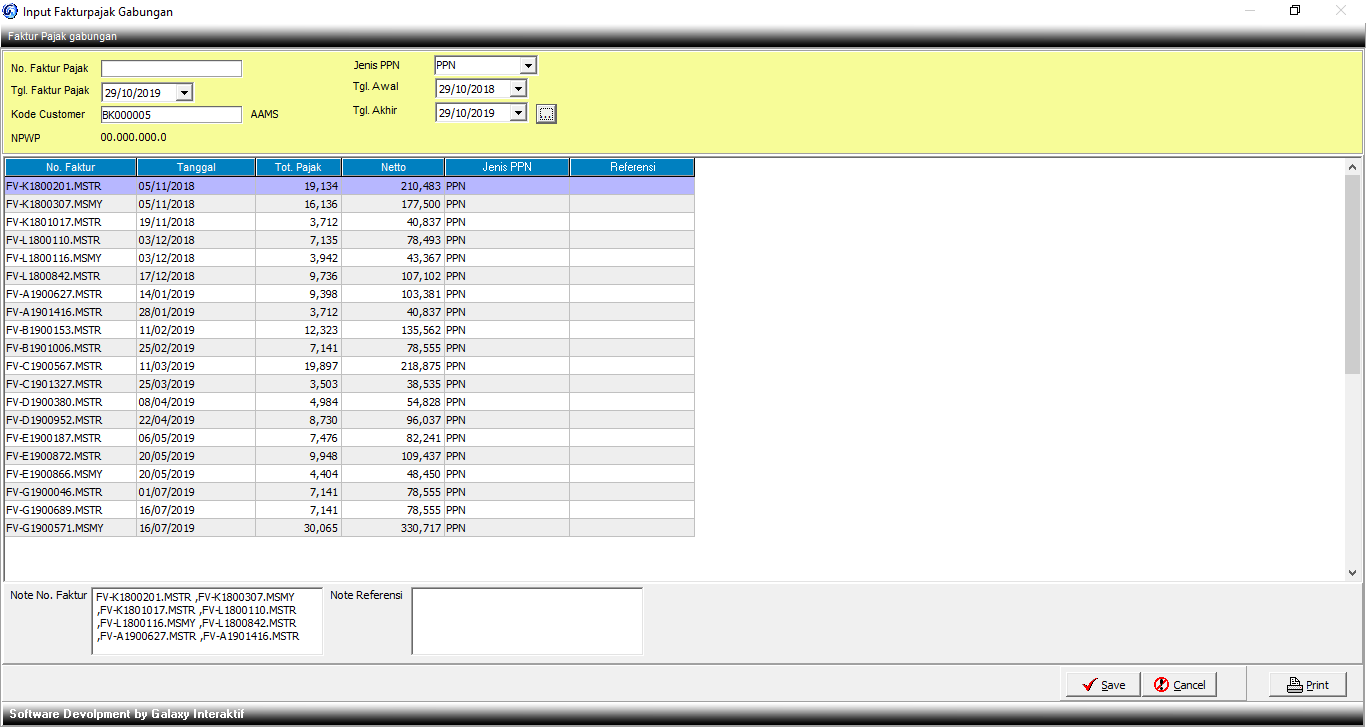Click the app icon in the title bar
The width and height of the screenshot is (1366, 728).
click(x=10, y=11)
